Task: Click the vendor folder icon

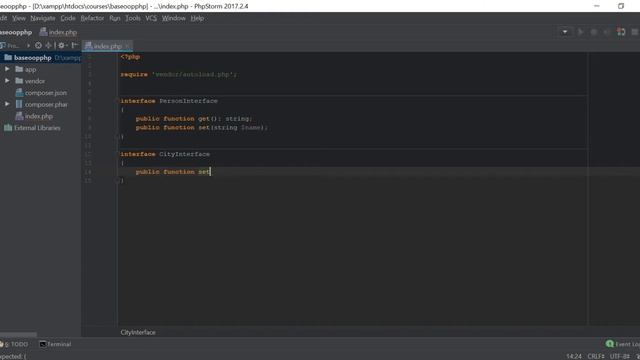Action: (x=19, y=81)
